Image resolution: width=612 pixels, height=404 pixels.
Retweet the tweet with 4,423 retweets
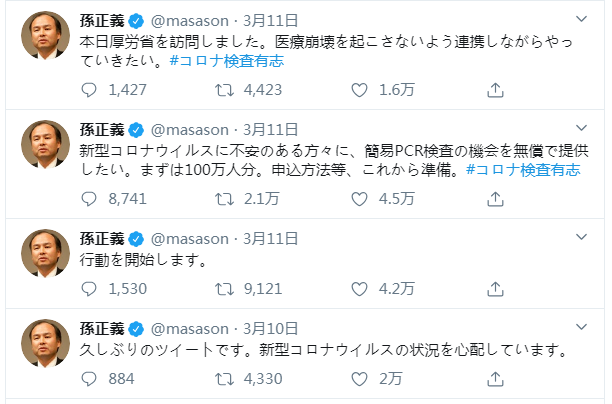[226, 91]
